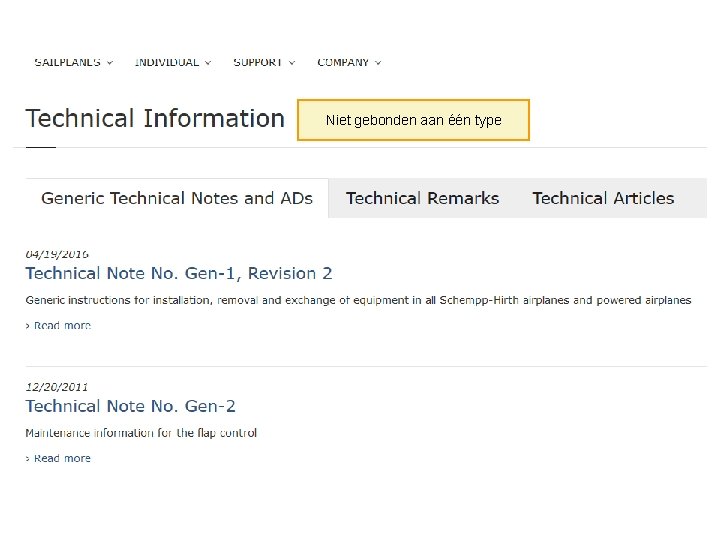Screen dimensions: 720x540
Task: Open the INDIVIDUAL menu
Action: tap(166, 62)
